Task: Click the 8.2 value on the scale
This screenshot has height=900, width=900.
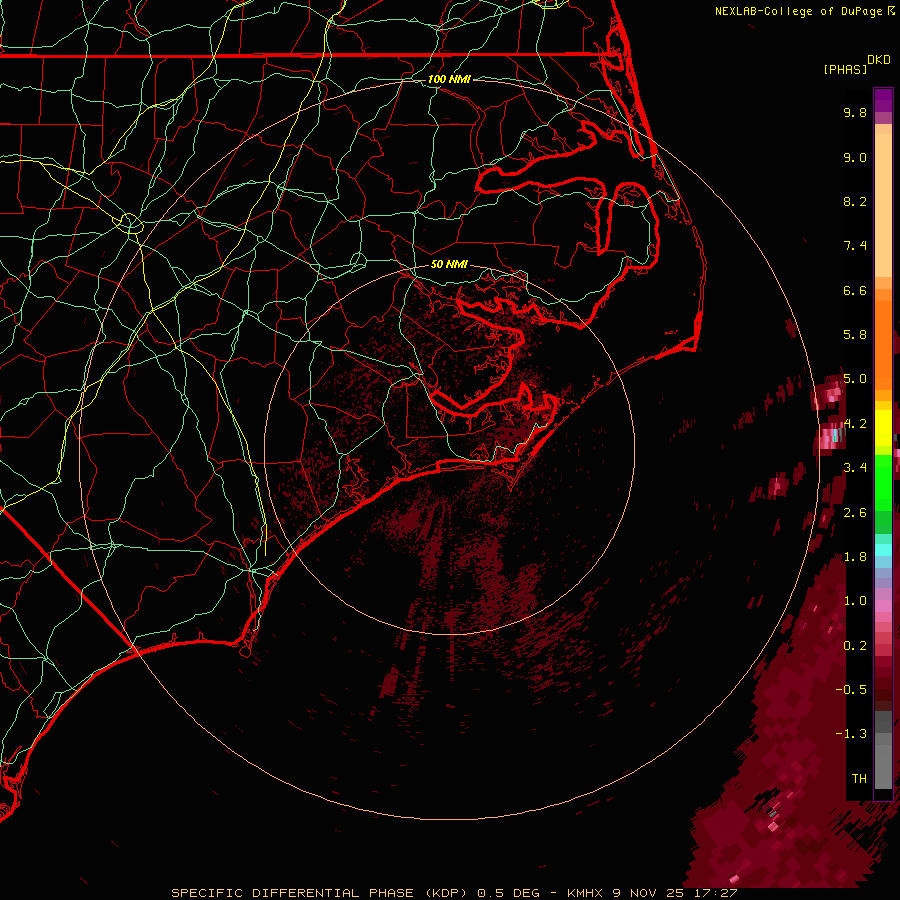Action: click(x=855, y=201)
